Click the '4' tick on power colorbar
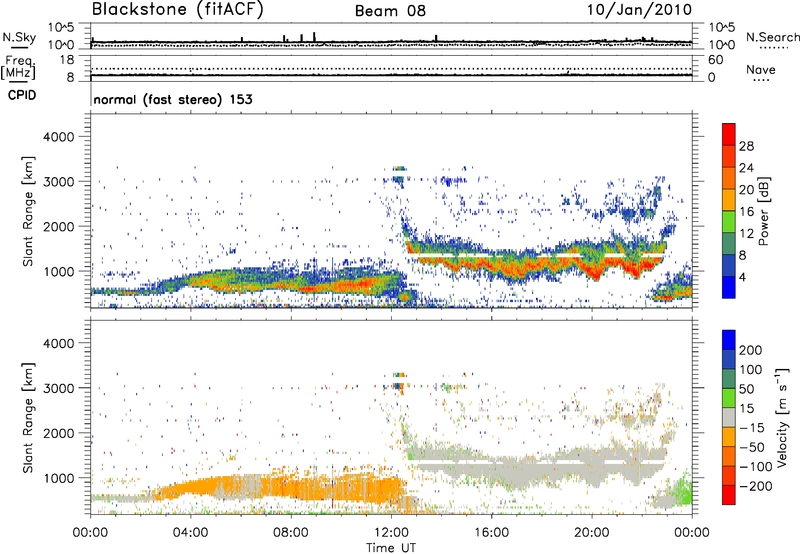Screen dimensions: 800x554 click(742, 277)
